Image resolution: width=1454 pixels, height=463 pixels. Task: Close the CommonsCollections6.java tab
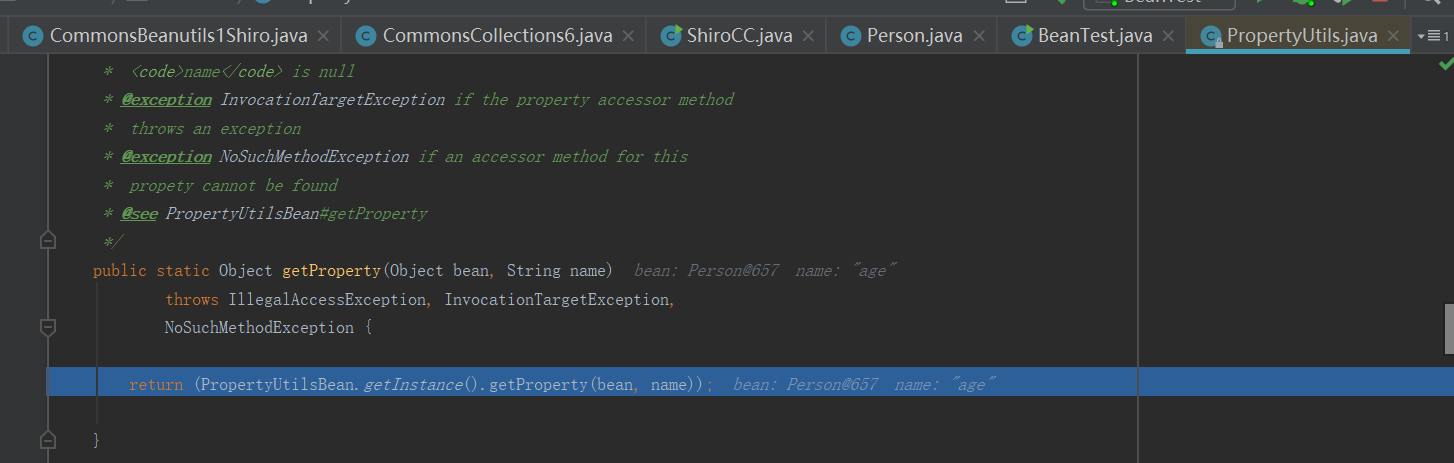pyautogui.click(x=628, y=36)
